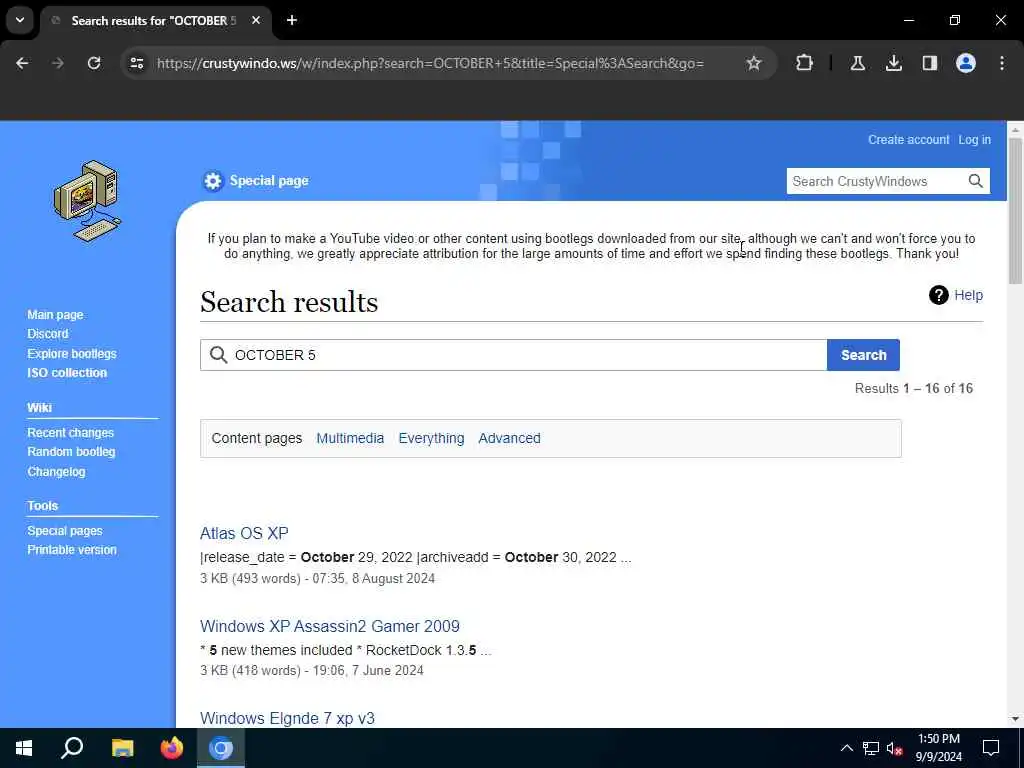Focus the Search CrustyWindows input box
This screenshot has height=768, width=1024.
[876, 181]
